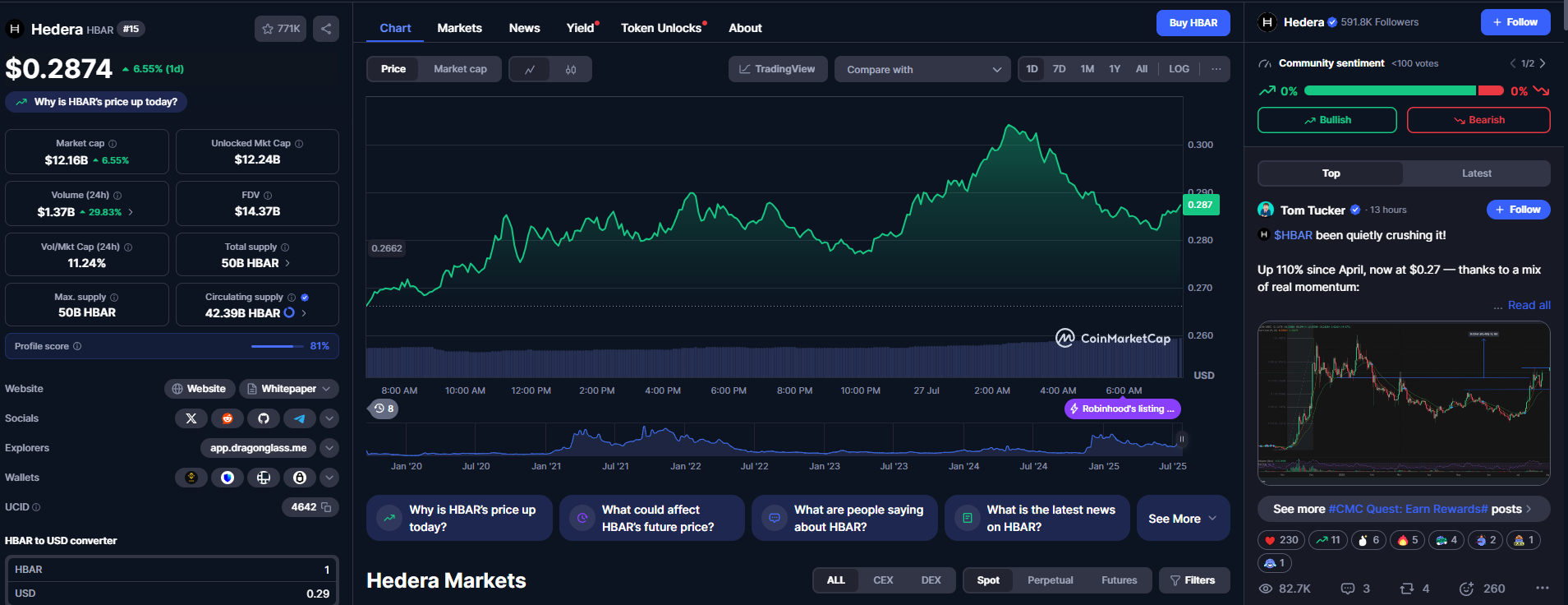Select the fourth wallet icon in Wallets row
Screen dimensions: 1568x605
point(300,478)
